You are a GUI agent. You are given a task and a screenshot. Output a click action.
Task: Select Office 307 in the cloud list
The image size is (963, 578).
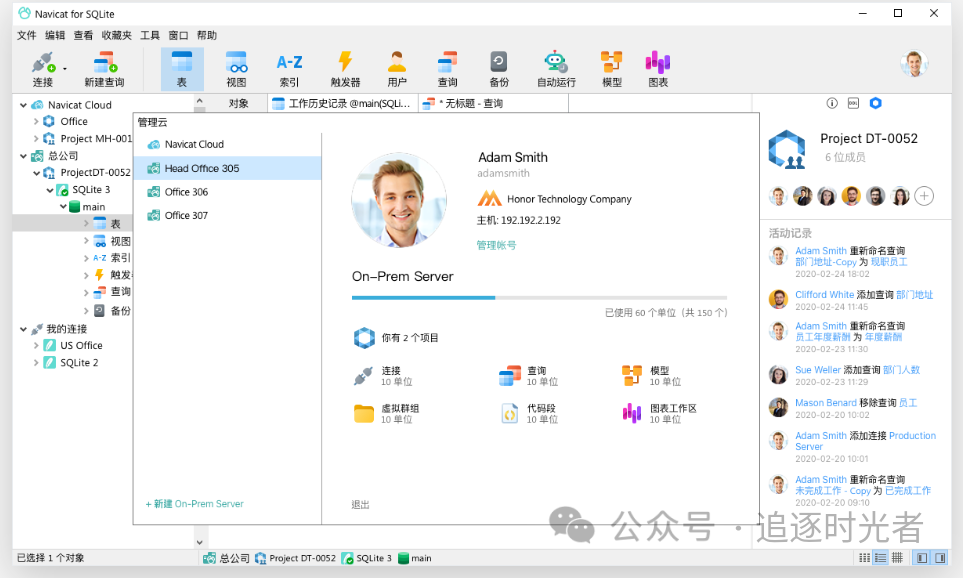pyautogui.click(x=227, y=215)
